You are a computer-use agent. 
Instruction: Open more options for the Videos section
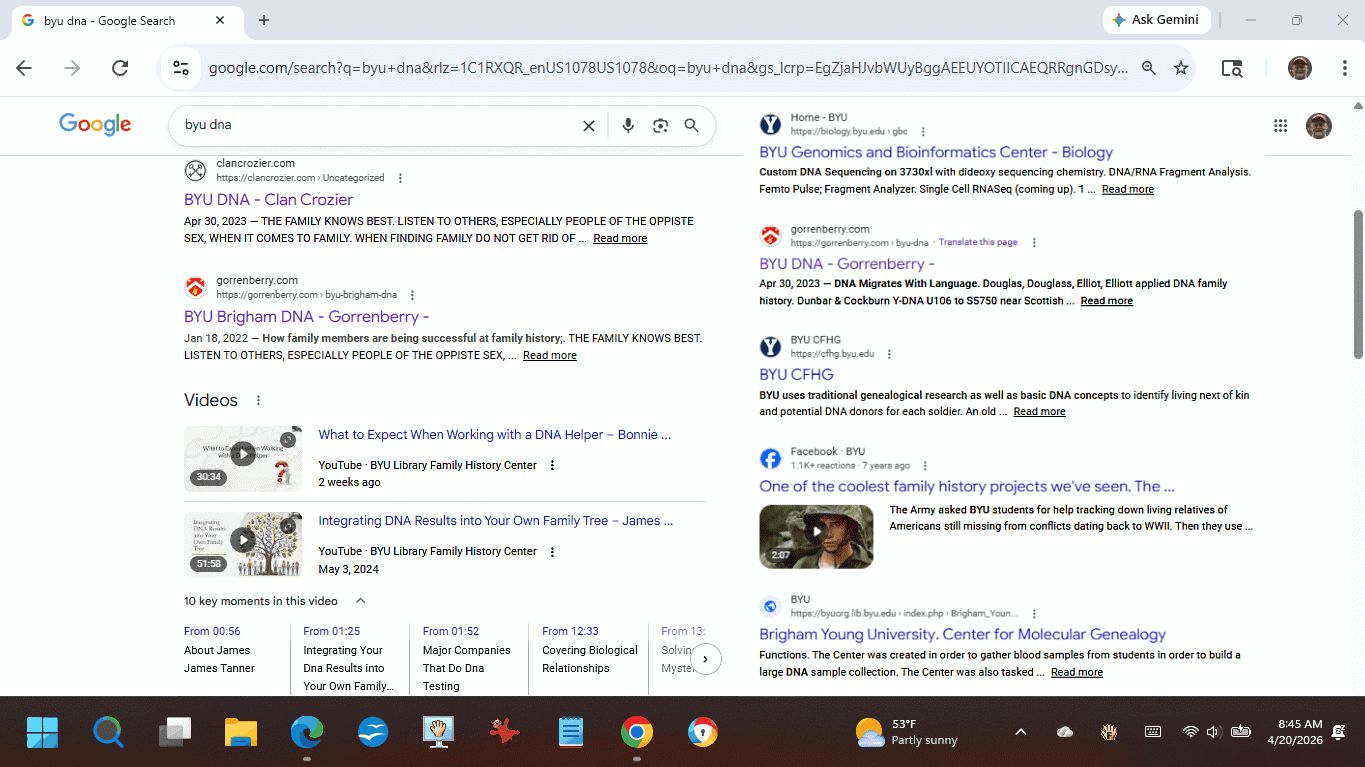[x=258, y=400]
